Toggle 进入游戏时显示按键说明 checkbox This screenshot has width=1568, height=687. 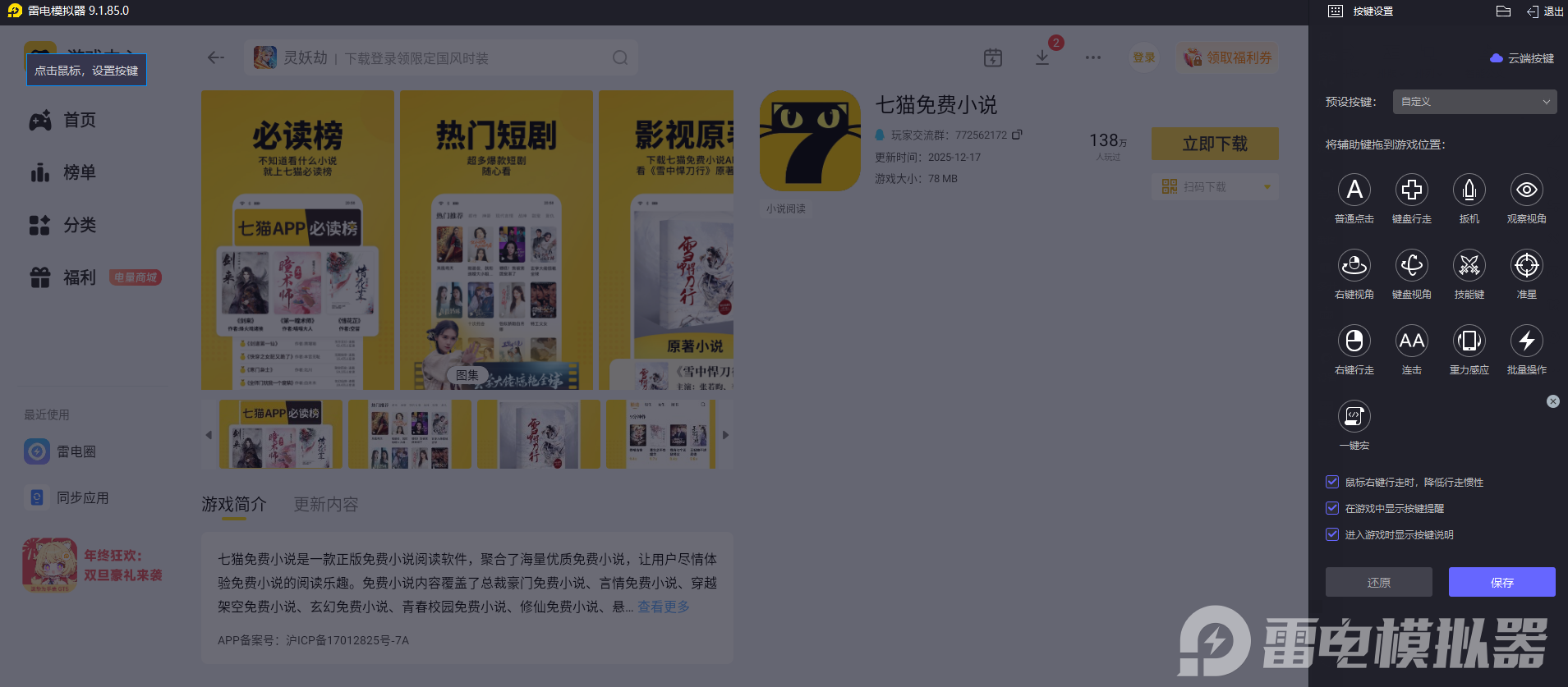click(1332, 534)
